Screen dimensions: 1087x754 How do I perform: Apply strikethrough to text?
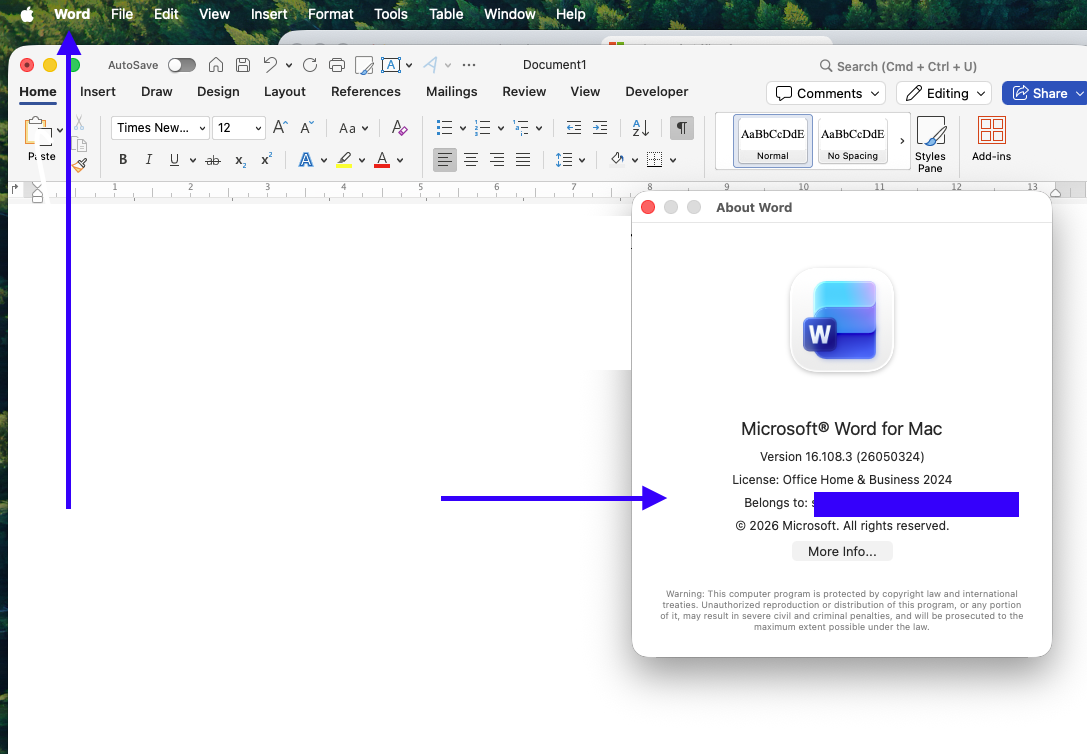[x=213, y=160]
